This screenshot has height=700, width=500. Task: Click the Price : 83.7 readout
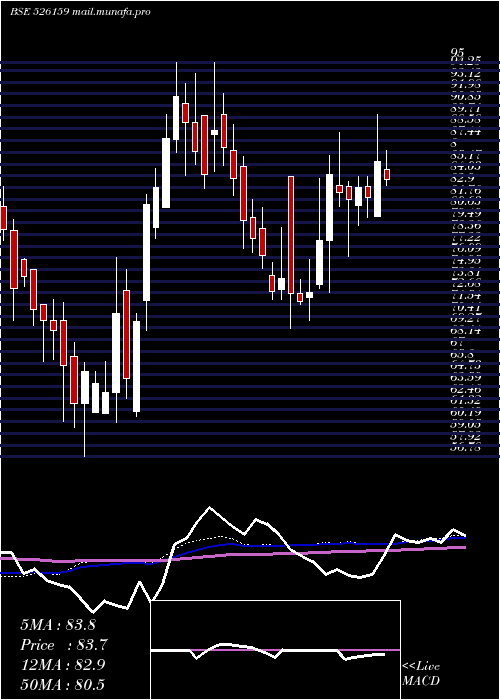click(x=64, y=645)
